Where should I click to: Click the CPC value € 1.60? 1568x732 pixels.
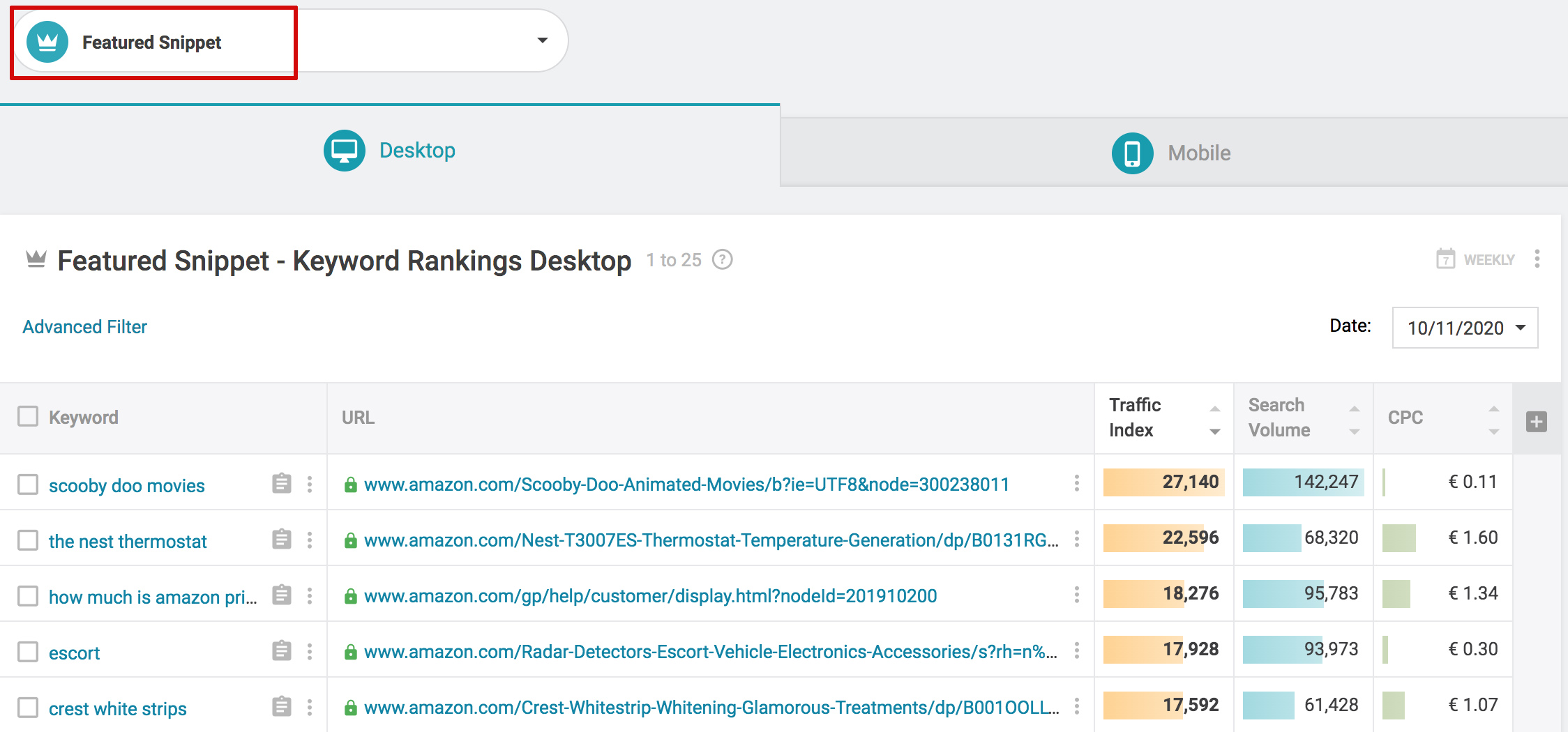(1472, 537)
